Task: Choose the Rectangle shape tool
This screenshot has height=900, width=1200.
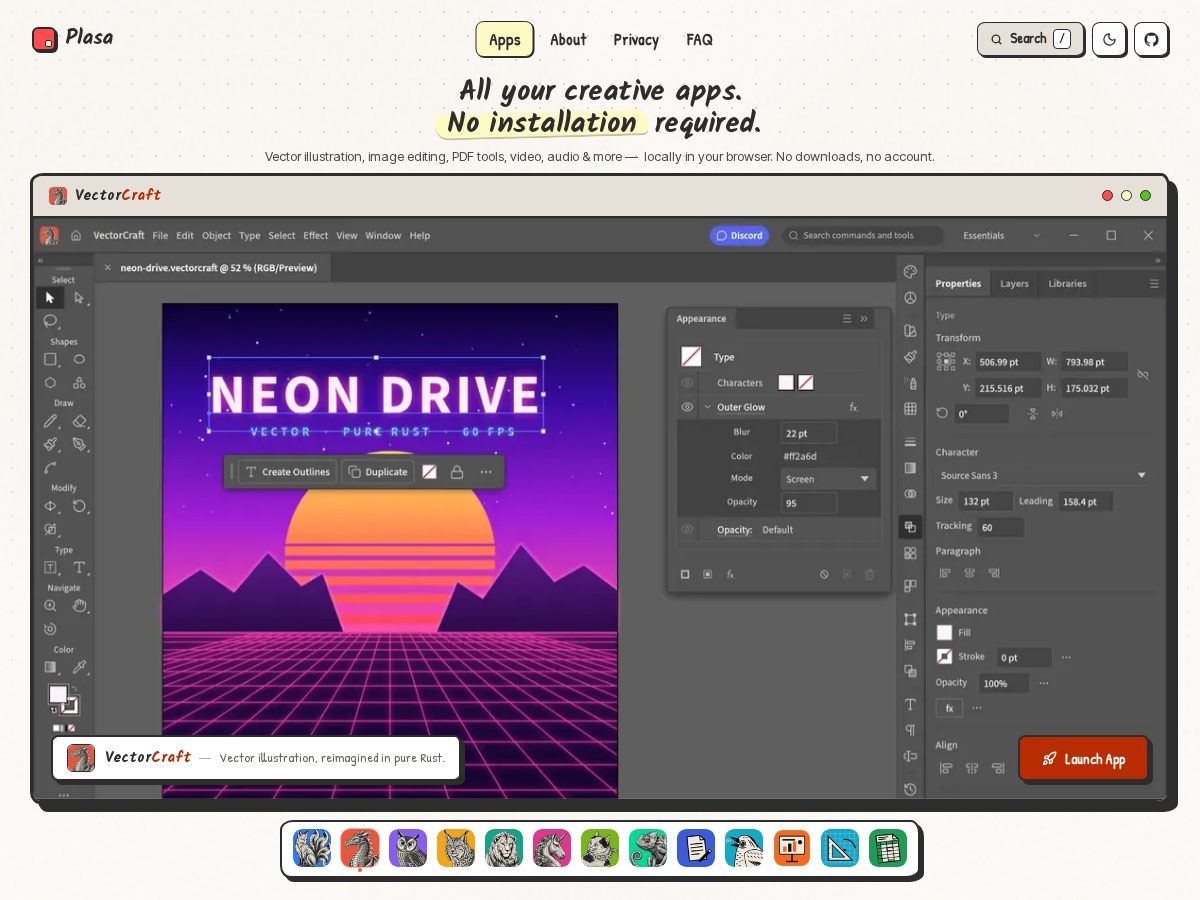Action: coord(50,359)
